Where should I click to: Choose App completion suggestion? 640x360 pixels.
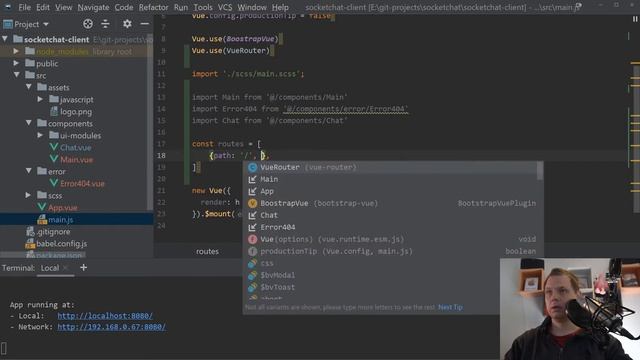coord(393,191)
